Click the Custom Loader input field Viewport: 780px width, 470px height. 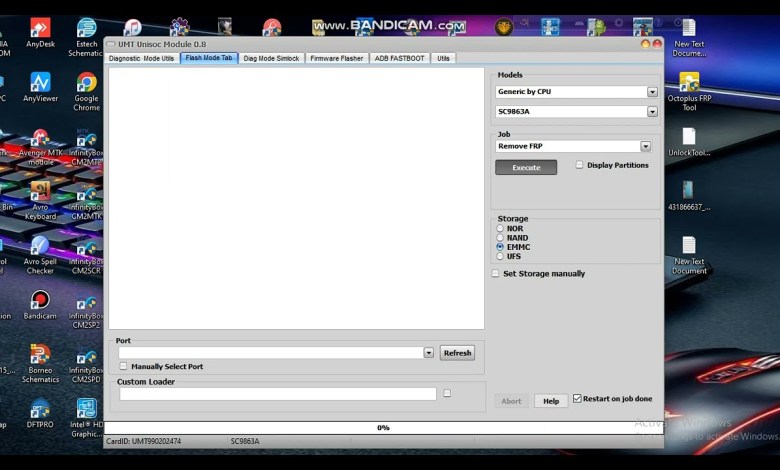click(278, 394)
